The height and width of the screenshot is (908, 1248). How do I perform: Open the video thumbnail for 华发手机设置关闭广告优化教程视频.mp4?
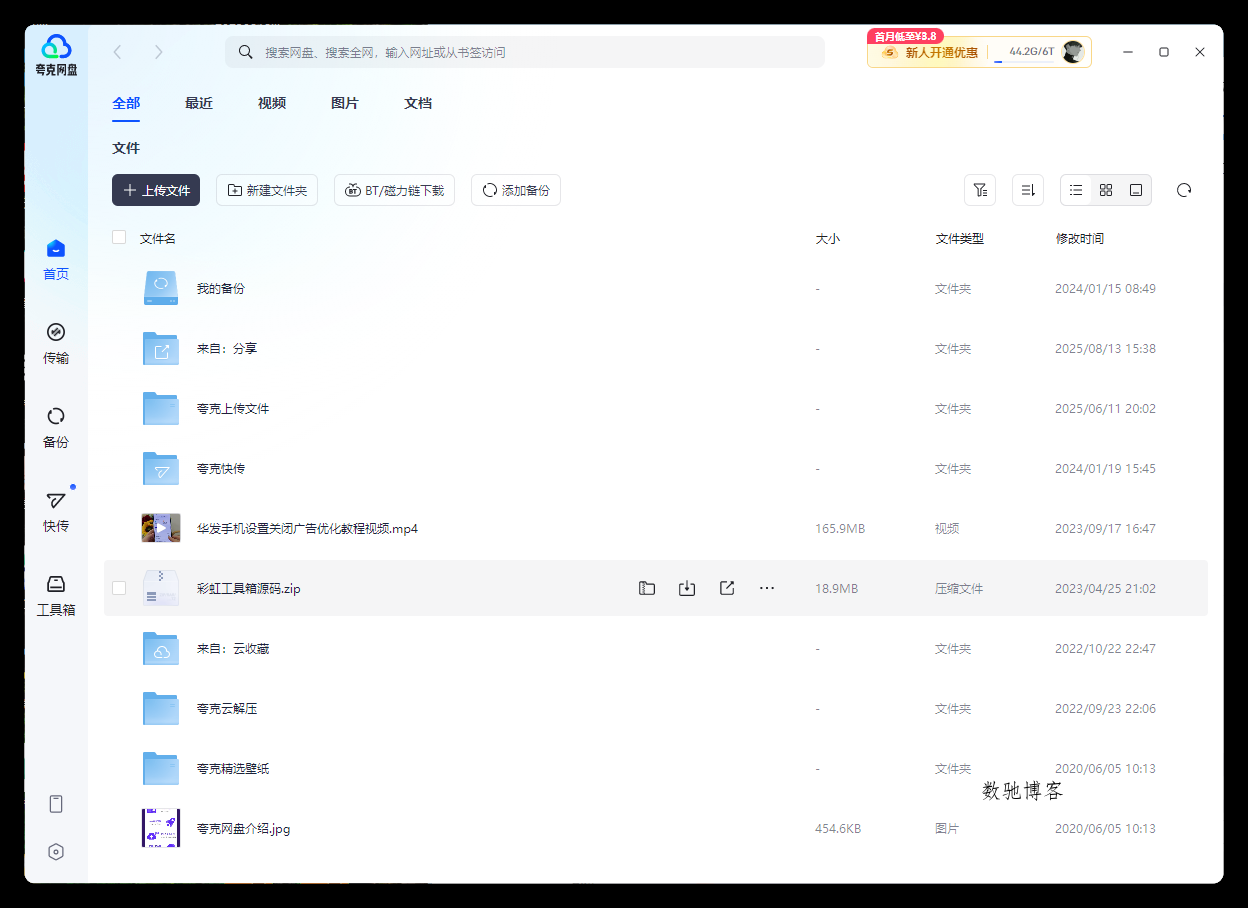pos(160,528)
